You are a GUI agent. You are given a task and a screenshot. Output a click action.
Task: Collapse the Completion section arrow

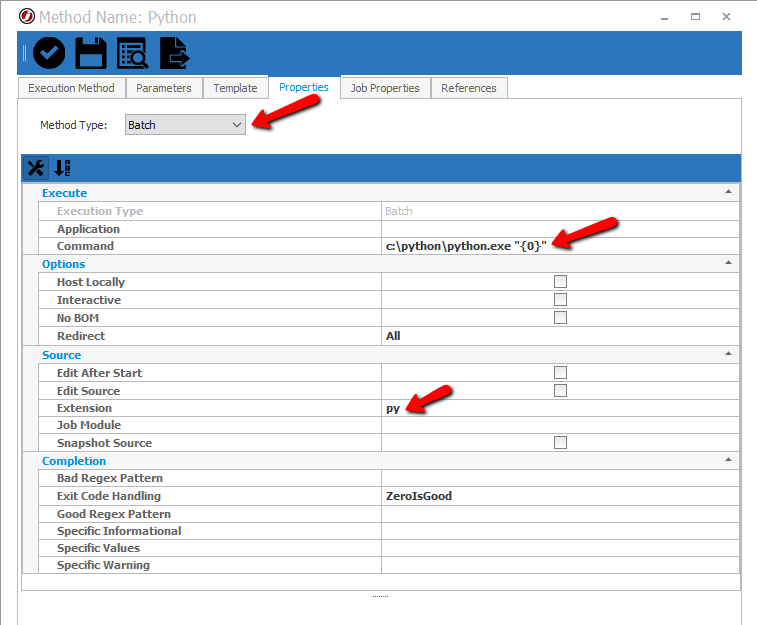click(x=728, y=460)
